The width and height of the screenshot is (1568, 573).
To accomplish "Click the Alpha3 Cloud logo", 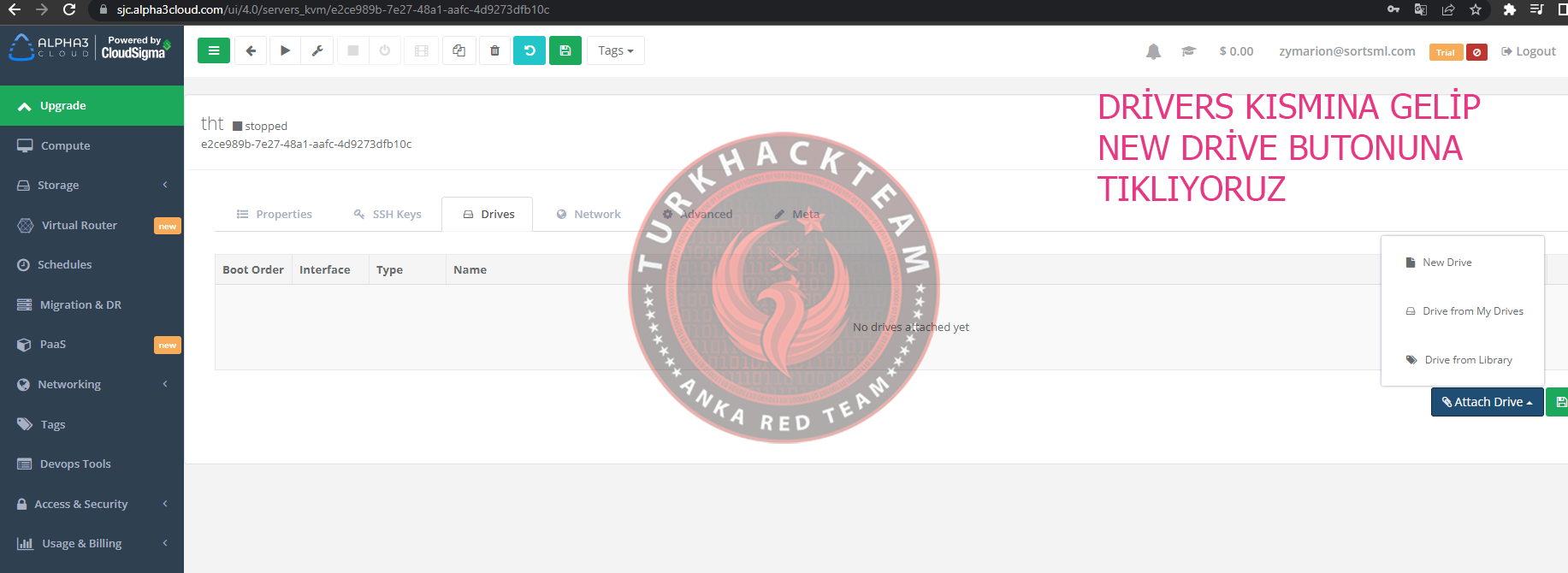I will point(49,48).
